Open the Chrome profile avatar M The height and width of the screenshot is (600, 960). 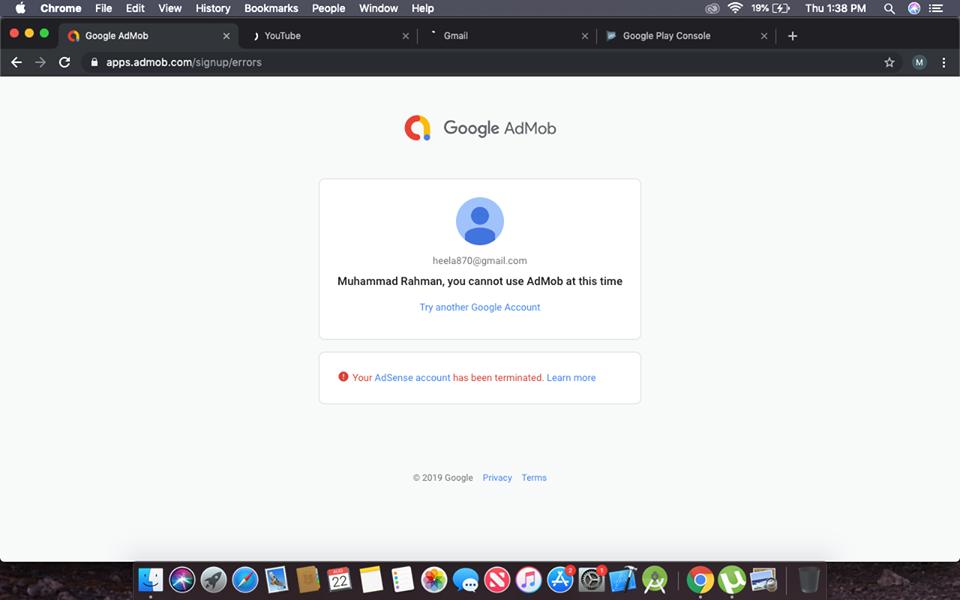(919, 62)
